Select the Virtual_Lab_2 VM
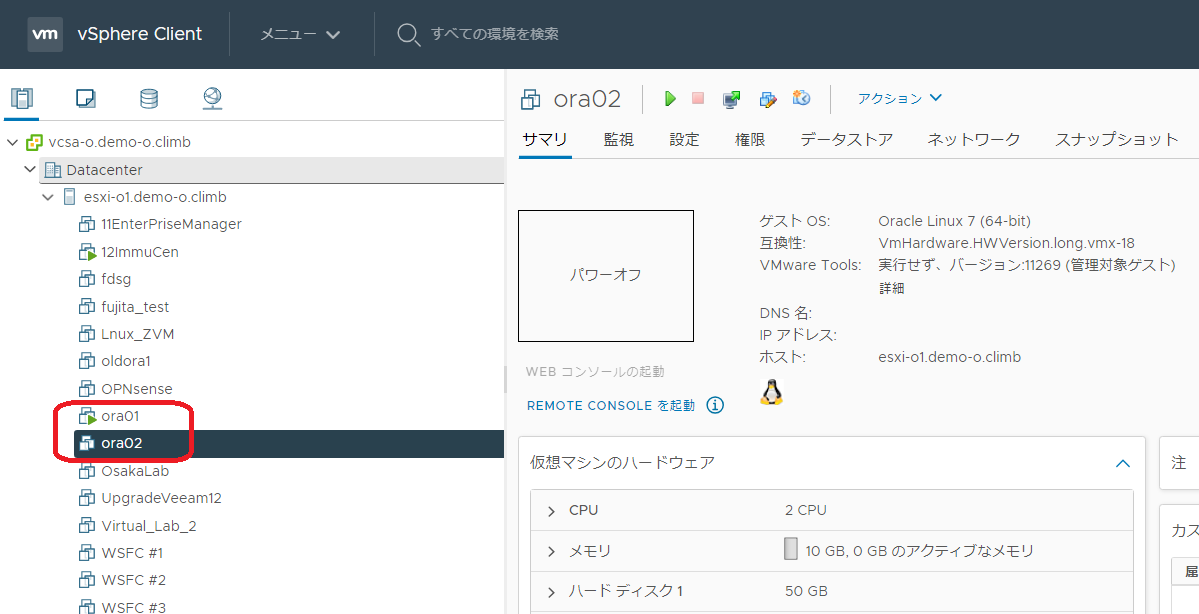Image resolution: width=1199 pixels, height=614 pixels. [x=149, y=526]
